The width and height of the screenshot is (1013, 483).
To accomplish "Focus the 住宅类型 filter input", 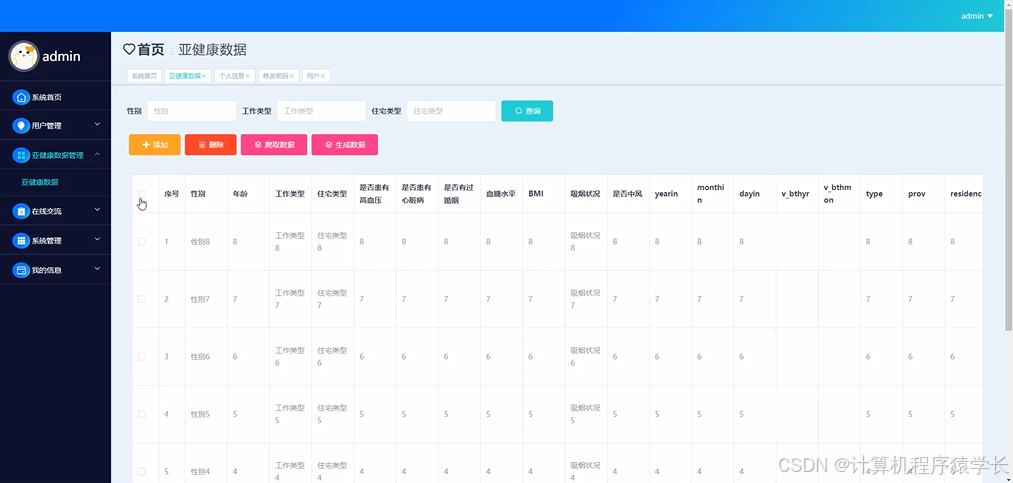I will [452, 111].
